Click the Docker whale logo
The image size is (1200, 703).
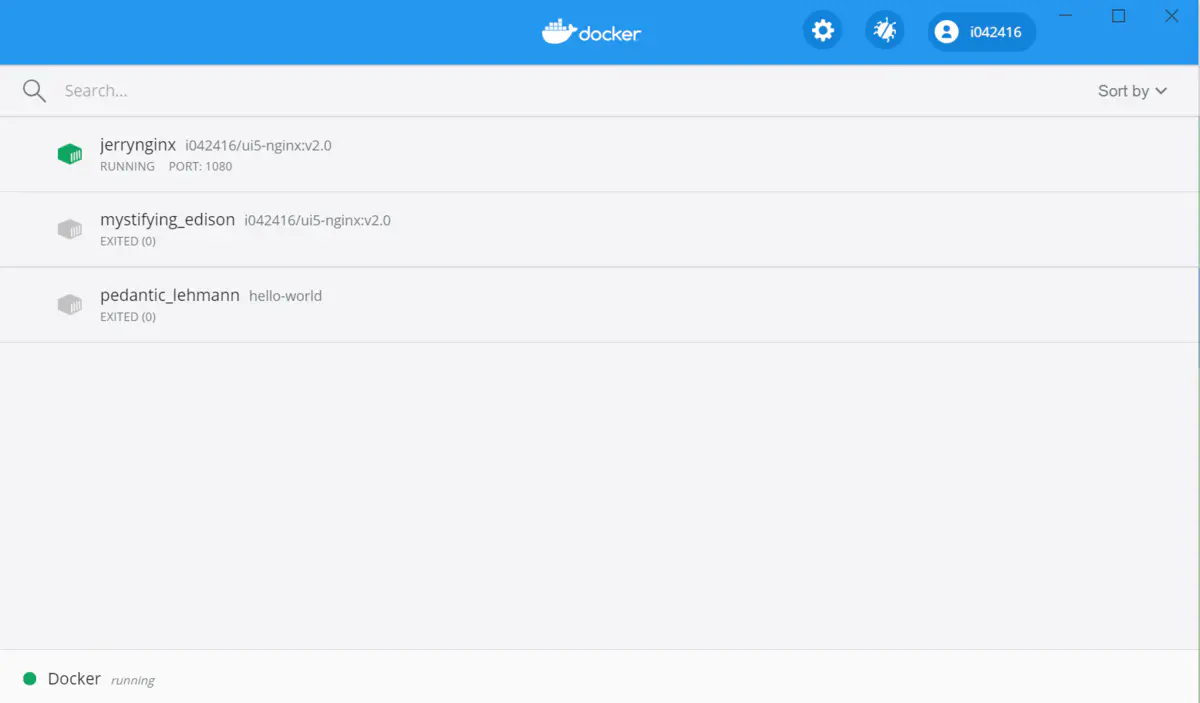tap(558, 30)
